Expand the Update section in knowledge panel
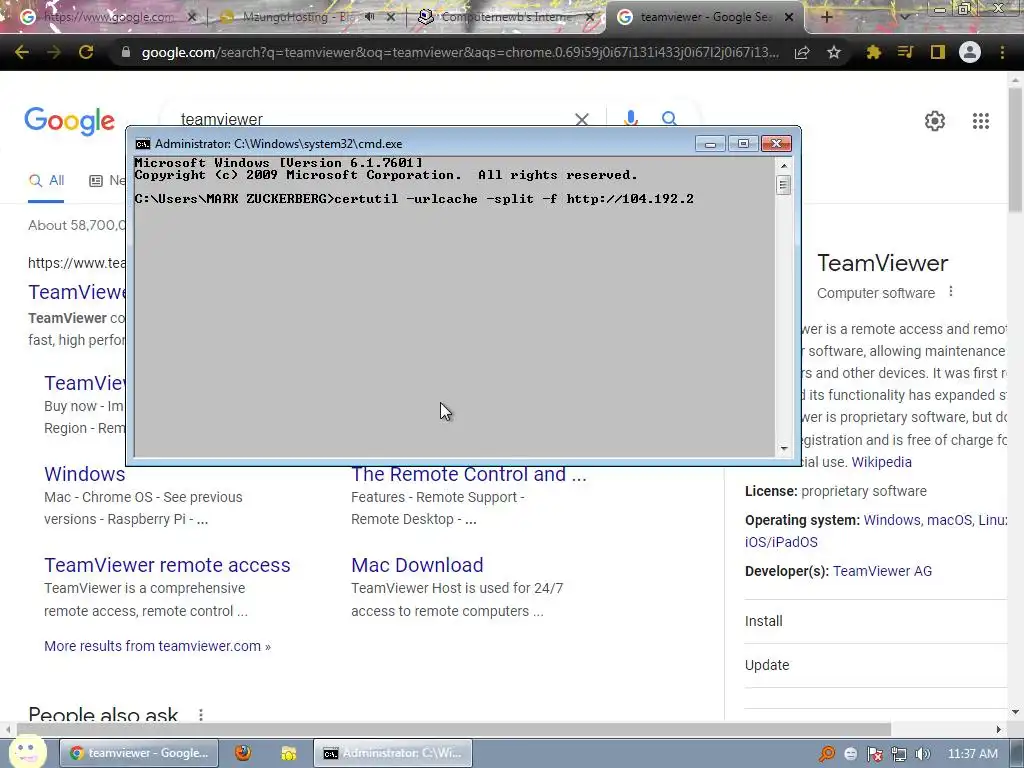 875,665
